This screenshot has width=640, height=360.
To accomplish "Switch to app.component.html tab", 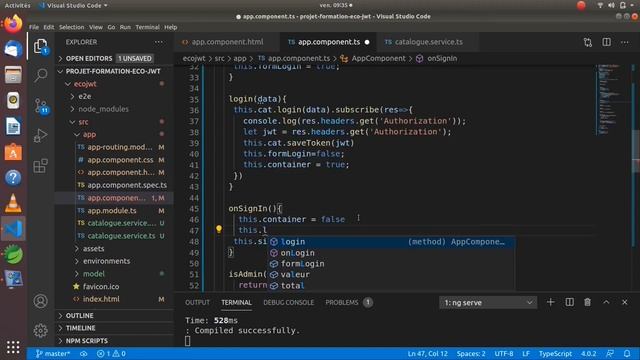I will point(227,42).
